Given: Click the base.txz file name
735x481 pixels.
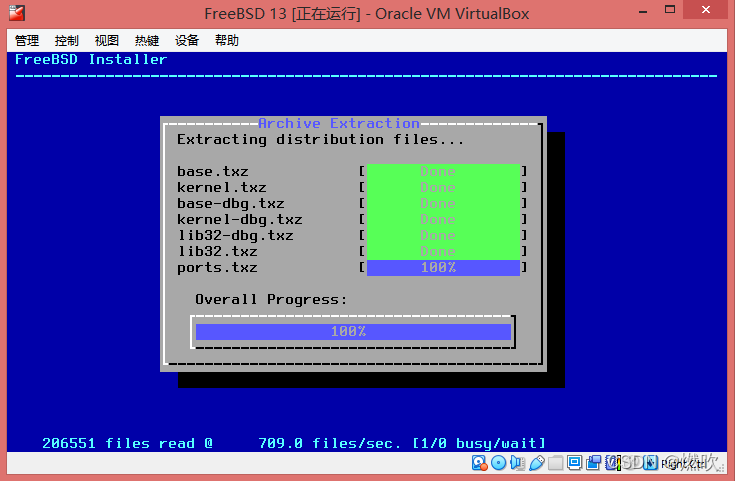Looking at the screenshot, I should pos(213,172).
